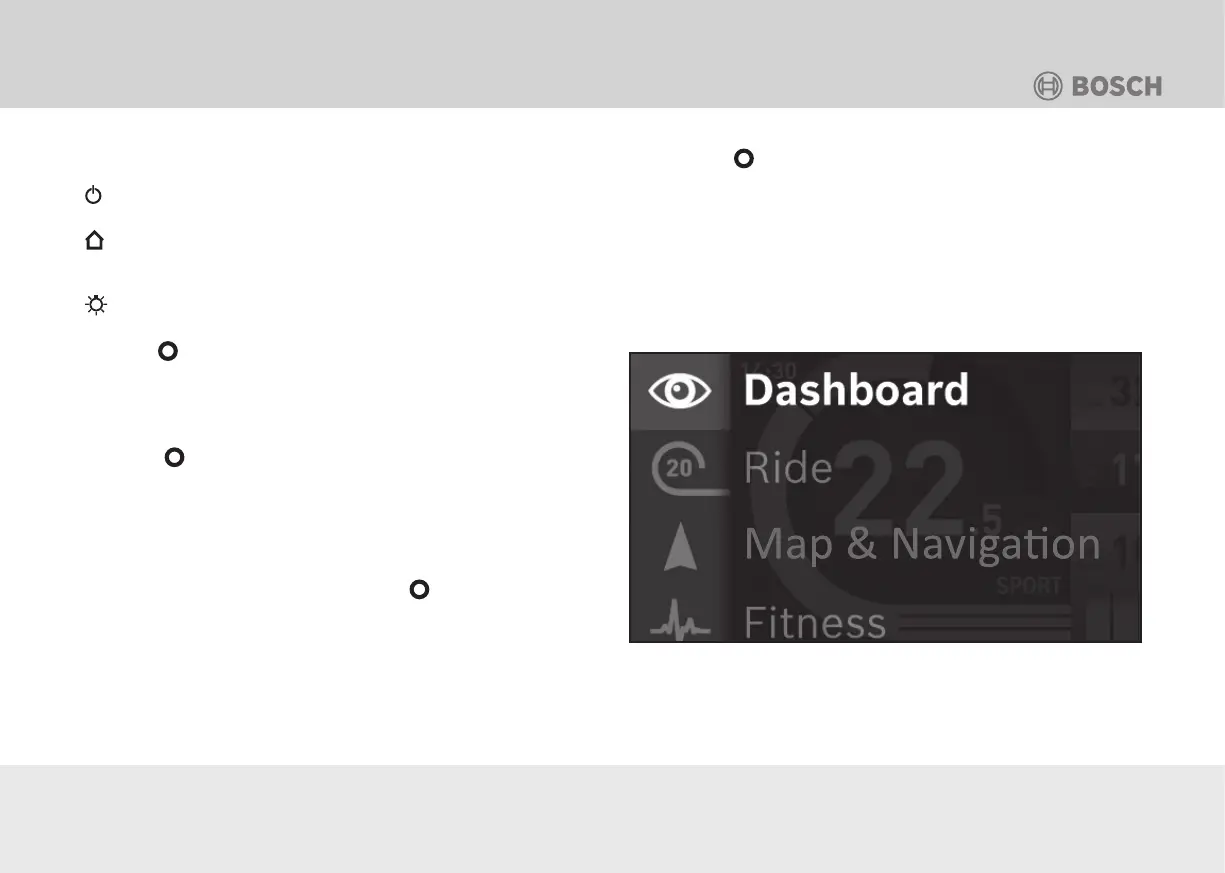Click the home house icon

pos(95,242)
